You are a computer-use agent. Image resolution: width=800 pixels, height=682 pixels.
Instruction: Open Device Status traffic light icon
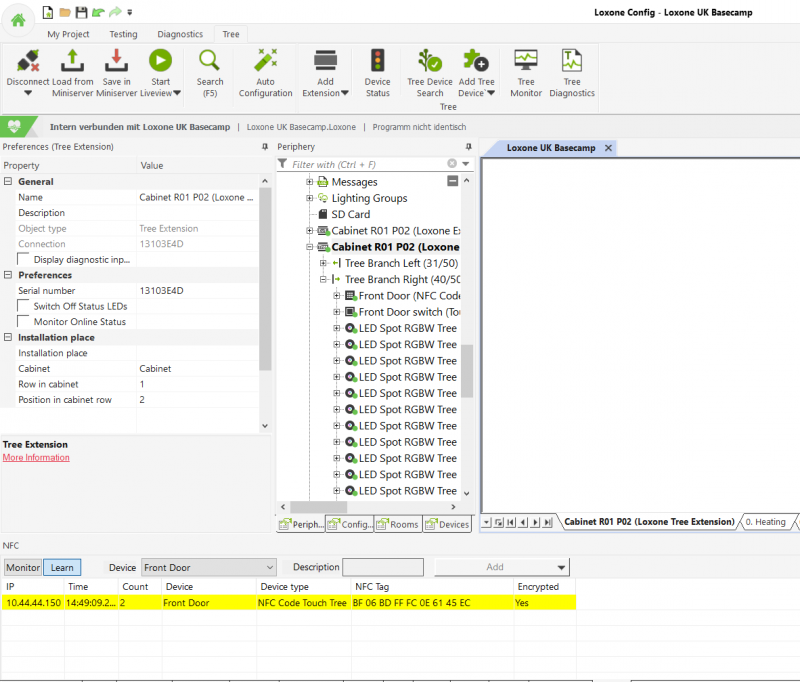[x=377, y=61]
